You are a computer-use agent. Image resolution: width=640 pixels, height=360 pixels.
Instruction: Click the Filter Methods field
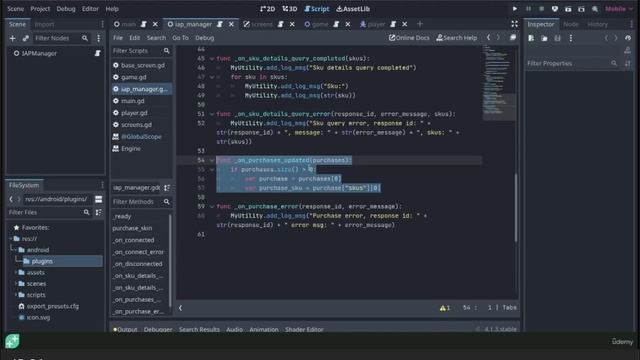(x=141, y=202)
